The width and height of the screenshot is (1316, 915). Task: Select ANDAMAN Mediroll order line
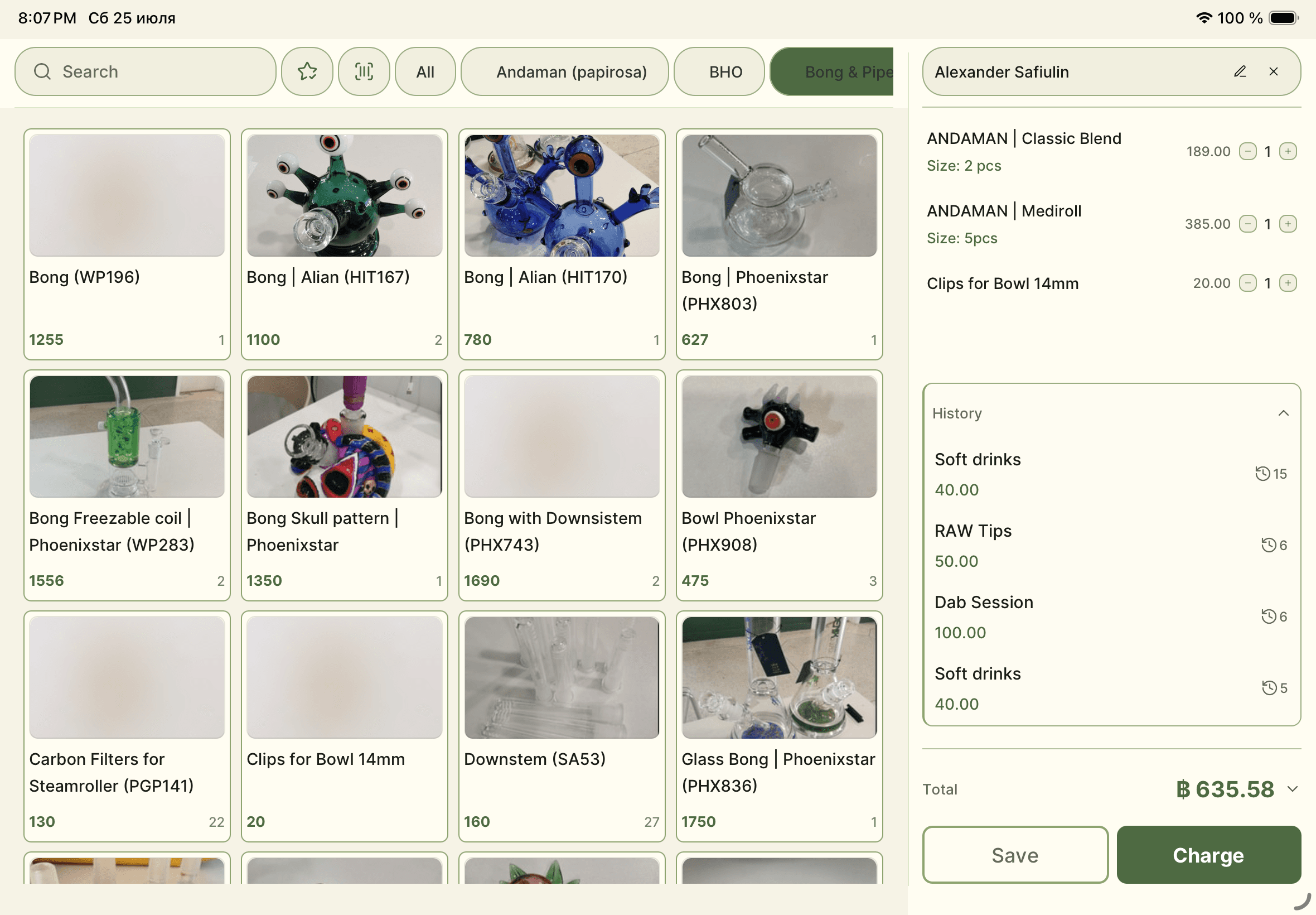click(x=1111, y=224)
